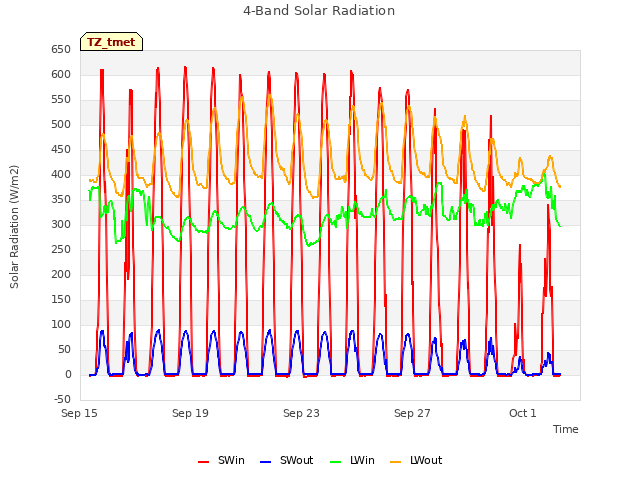Viewport: 640px width, 480px height.
Task: Click the 0 y-axis tick label
Action: coord(68,375)
